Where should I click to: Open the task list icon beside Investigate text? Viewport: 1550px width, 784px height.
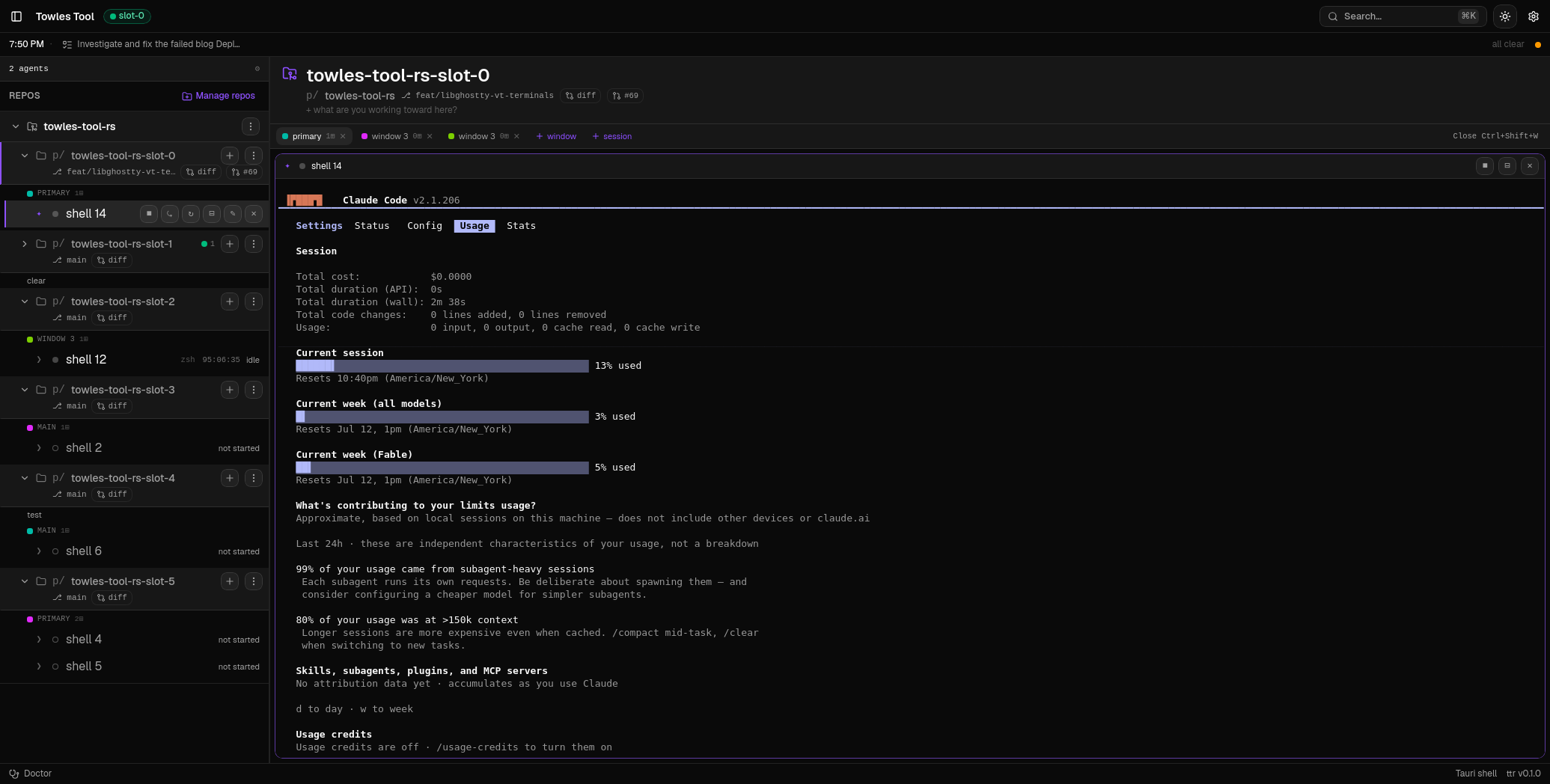(67, 44)
